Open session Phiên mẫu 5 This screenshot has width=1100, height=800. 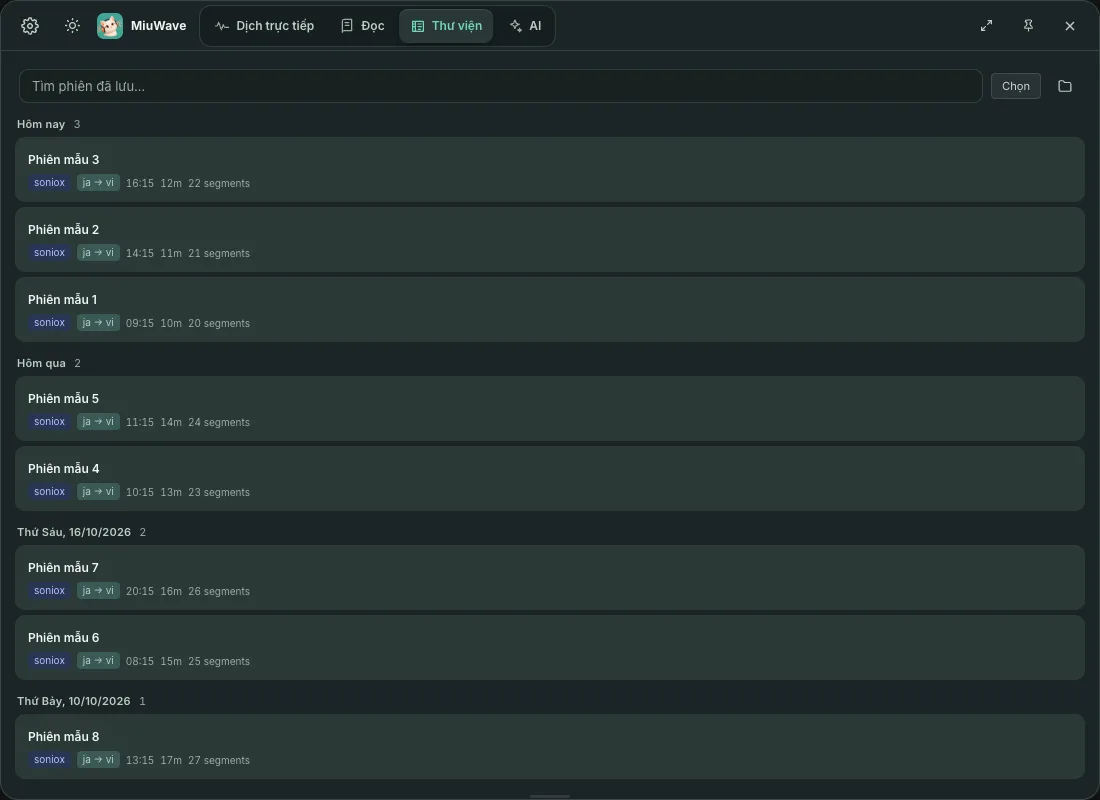(x=550, y=409)
